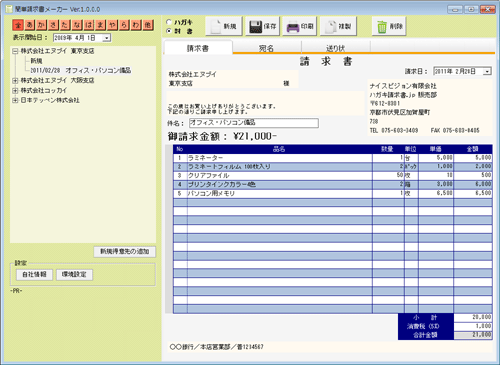This screenshot has width=500, height=365.
Task: Filter customers by た kana button
Action: click(x=65, y=25)
